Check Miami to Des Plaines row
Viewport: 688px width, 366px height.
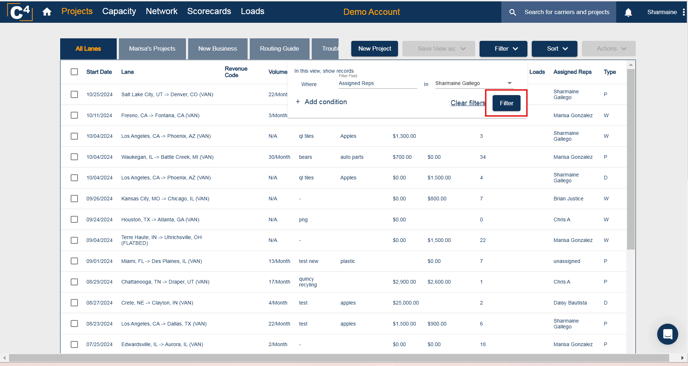click(74, 261)
